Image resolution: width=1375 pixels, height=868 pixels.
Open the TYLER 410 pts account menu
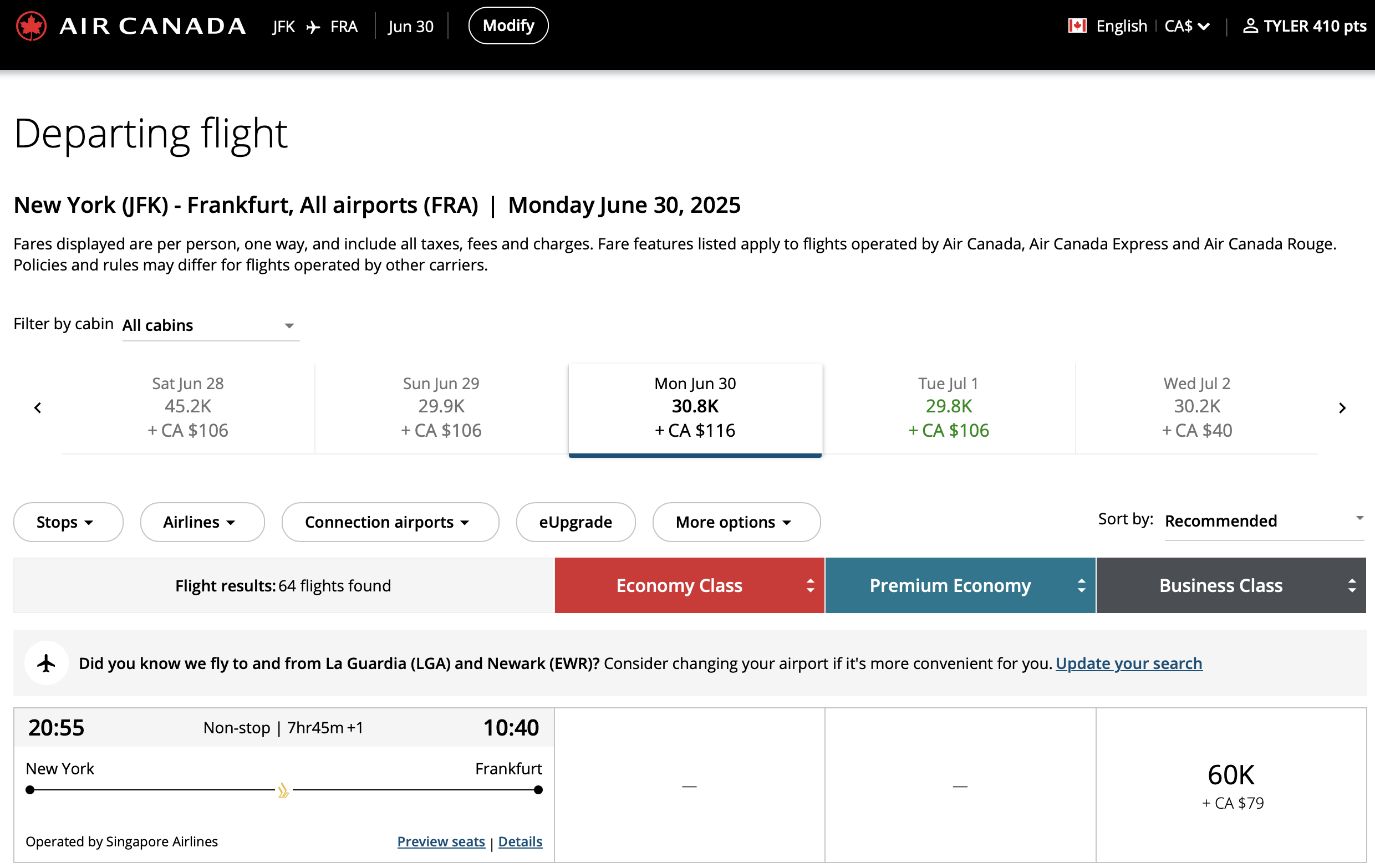[1305, 26]
